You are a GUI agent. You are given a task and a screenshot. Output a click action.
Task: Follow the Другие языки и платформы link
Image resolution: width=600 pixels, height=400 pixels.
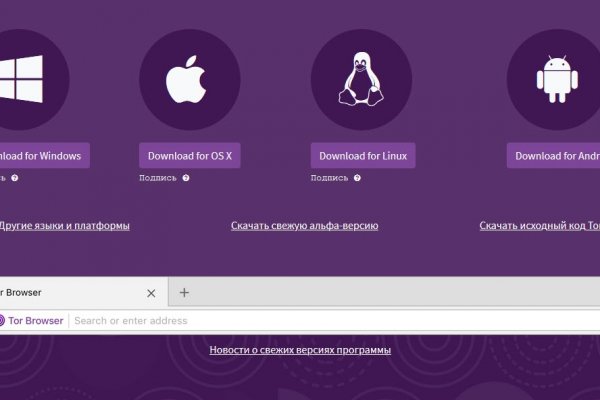pos(63,226)
